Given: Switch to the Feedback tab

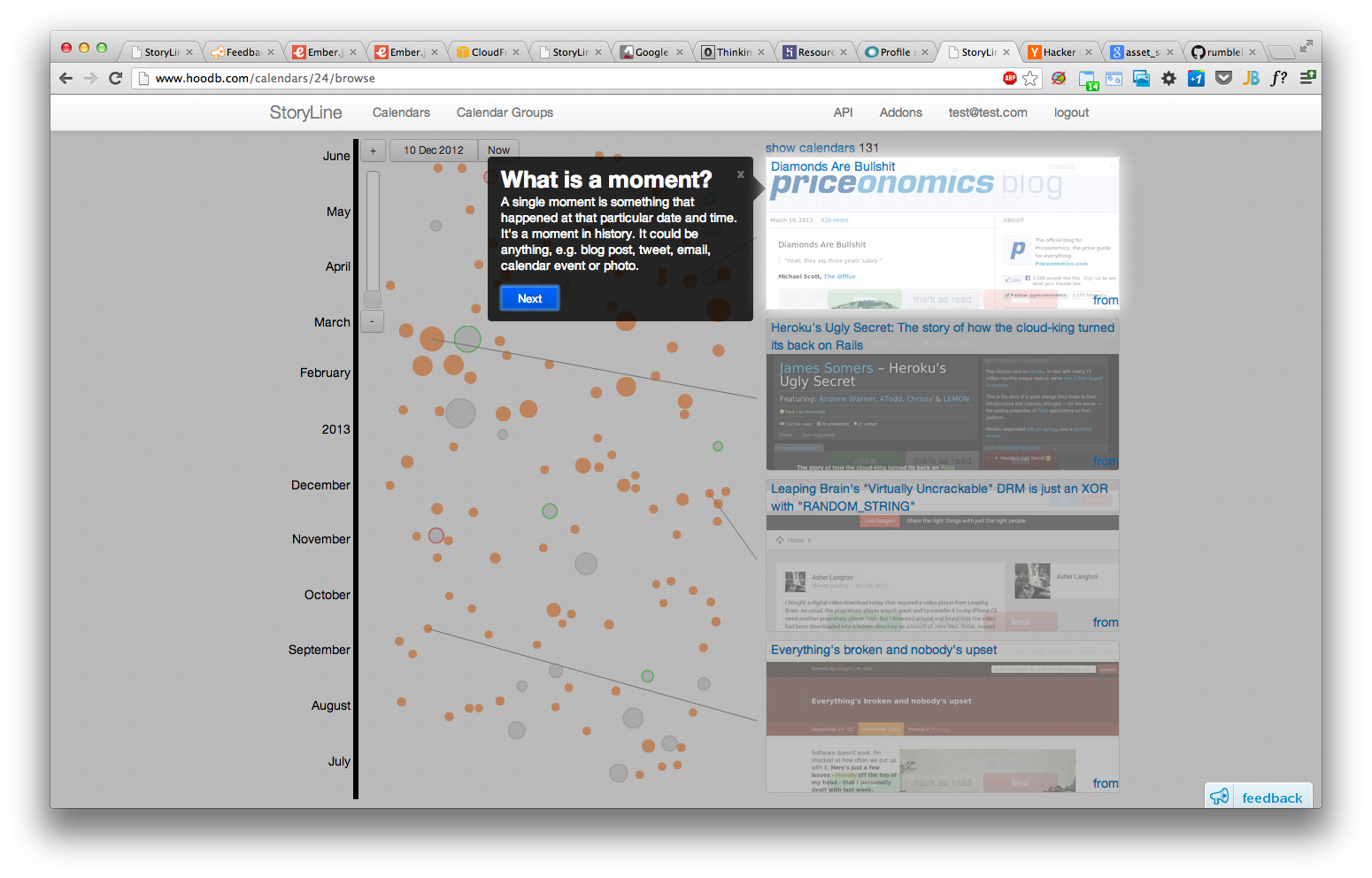Looking at the screenshot, I should 243,52.
